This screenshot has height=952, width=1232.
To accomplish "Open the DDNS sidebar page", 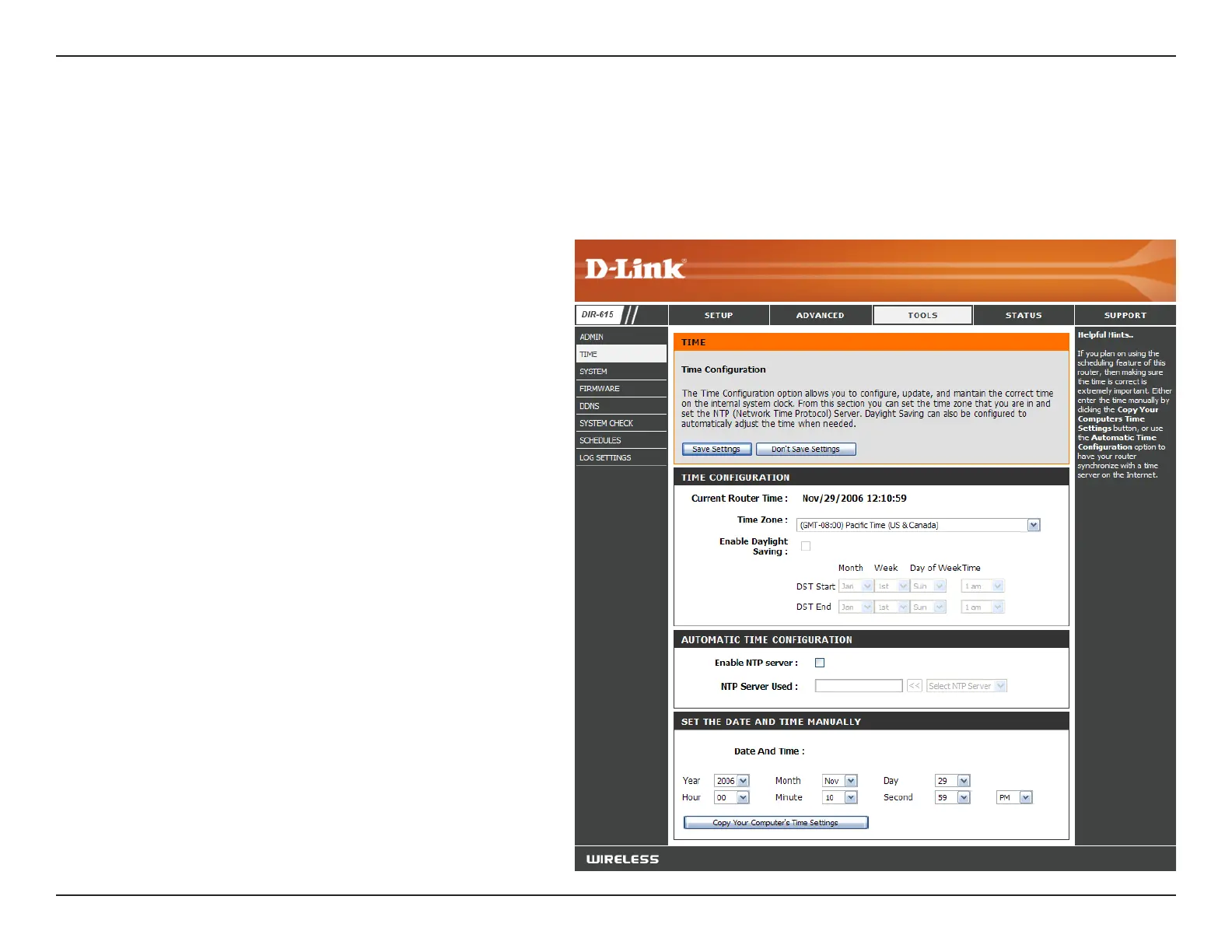I will [621, 406].
